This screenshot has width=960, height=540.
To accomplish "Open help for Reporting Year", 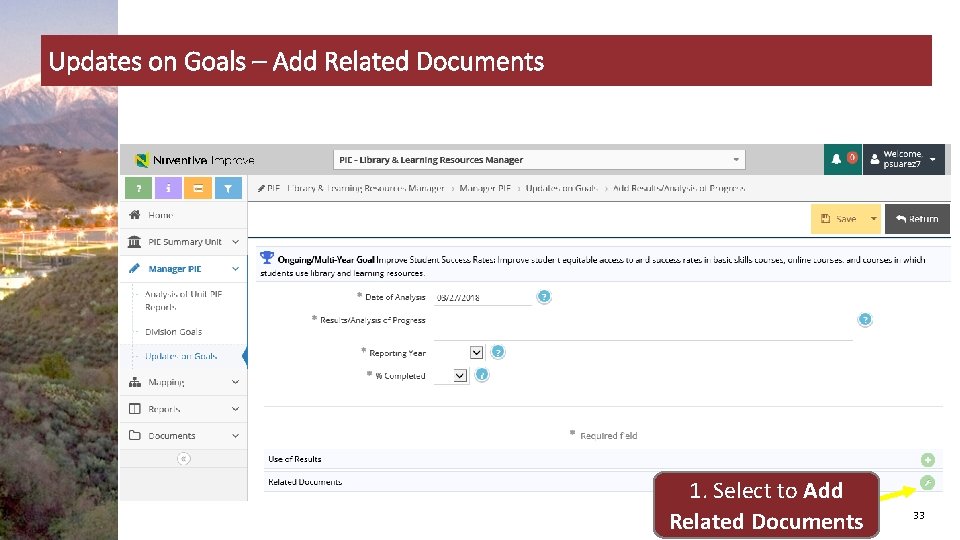I will pyautogui.click(x=498, y=352).
